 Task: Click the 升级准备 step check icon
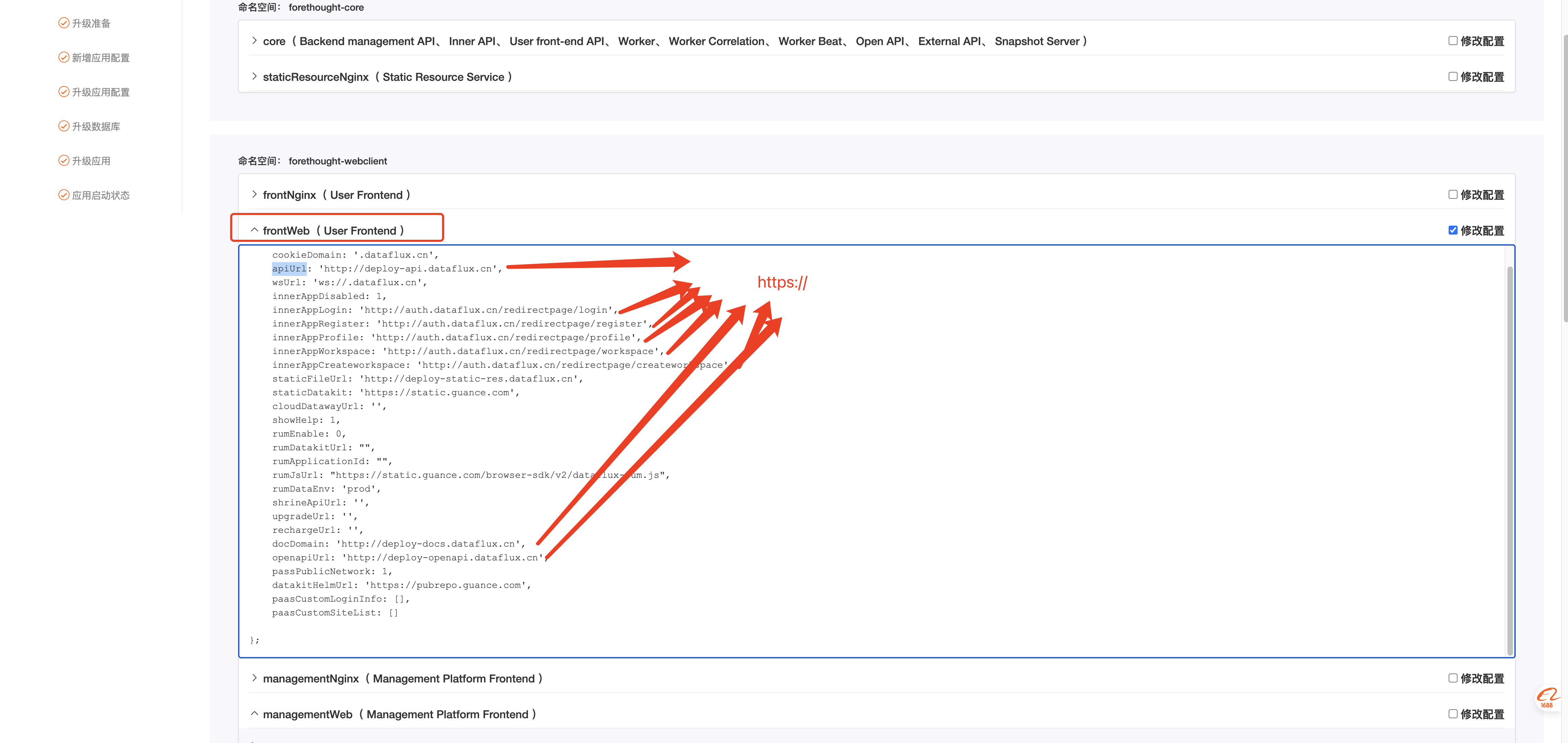point(63,23)
